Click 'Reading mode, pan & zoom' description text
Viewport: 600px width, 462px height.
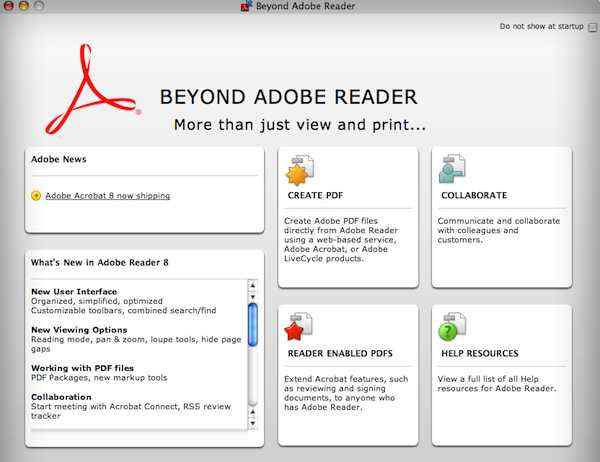136,344
